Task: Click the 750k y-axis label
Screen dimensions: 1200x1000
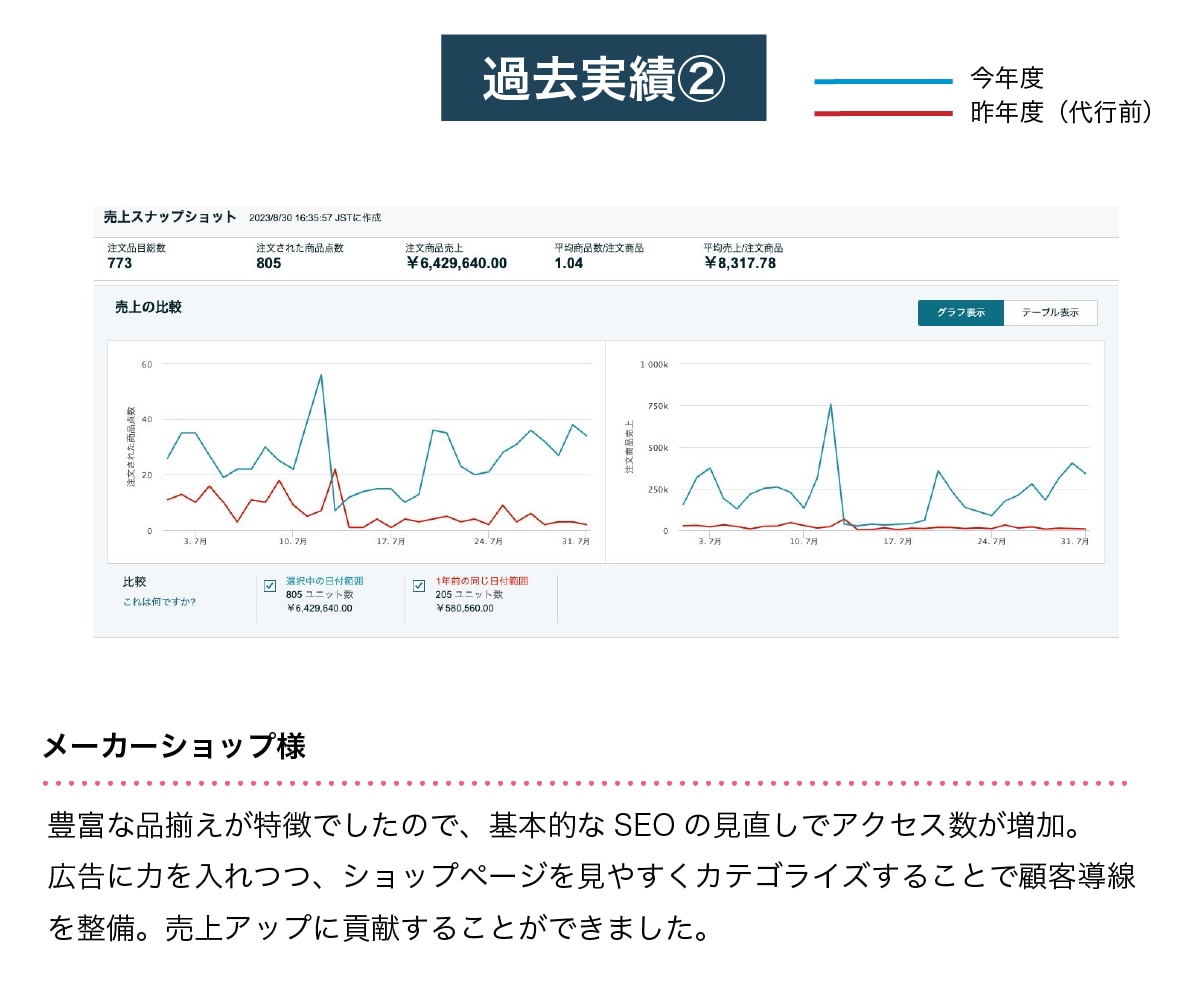Action: [656, 406]
